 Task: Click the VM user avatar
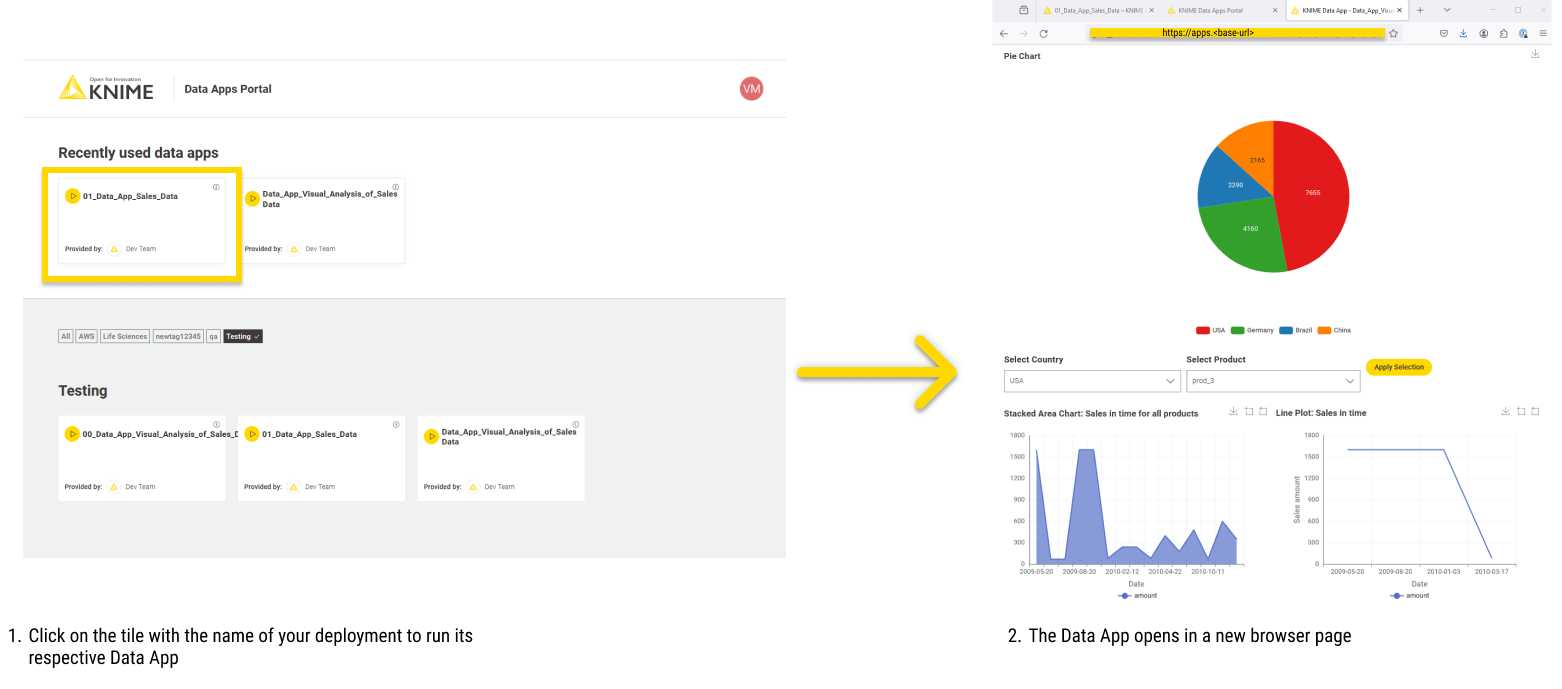pyautogui.click(x=751, y=89)
